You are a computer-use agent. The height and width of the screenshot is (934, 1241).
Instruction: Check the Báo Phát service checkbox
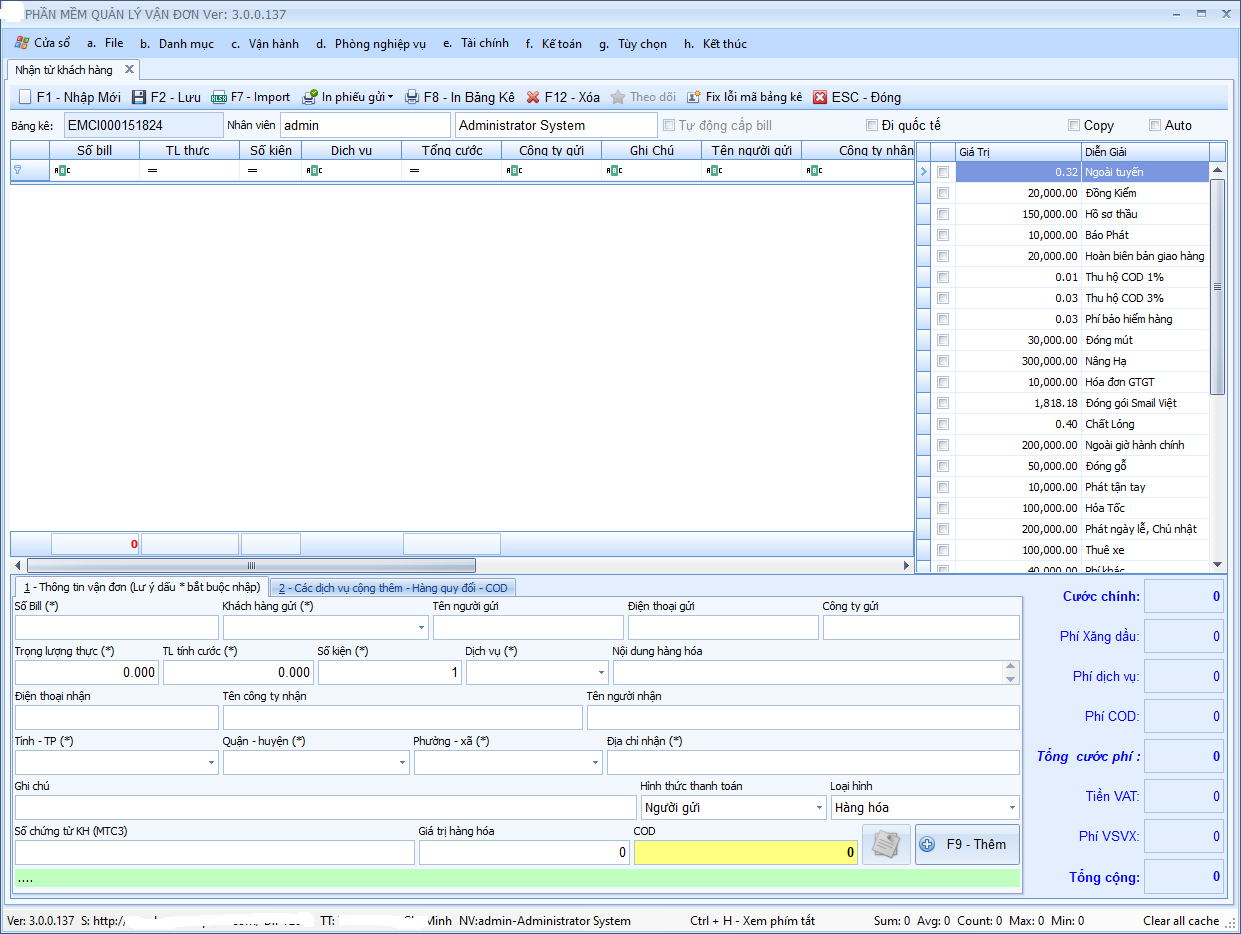point(942,235)
